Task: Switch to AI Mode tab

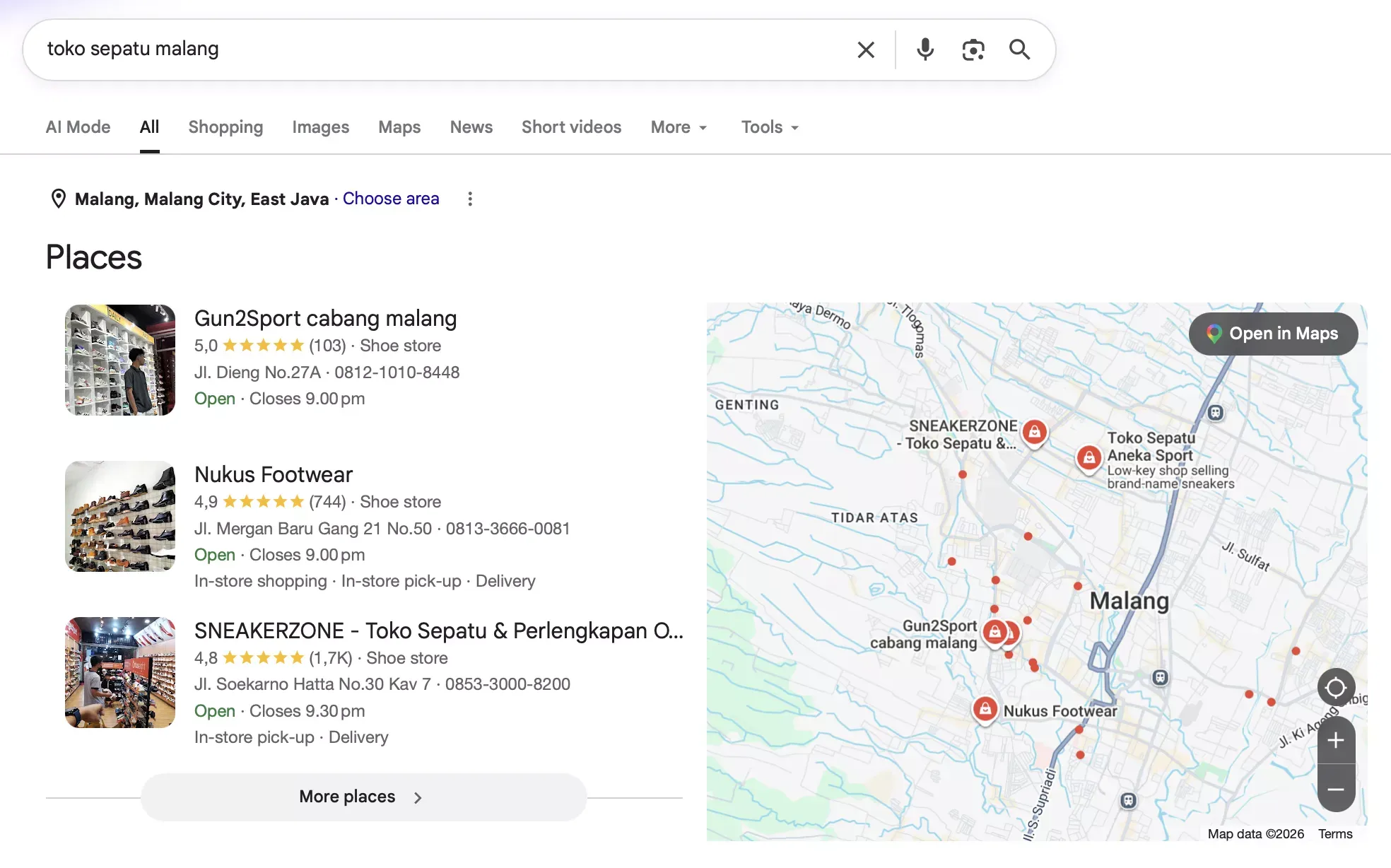Action: (x=78, y=127)
